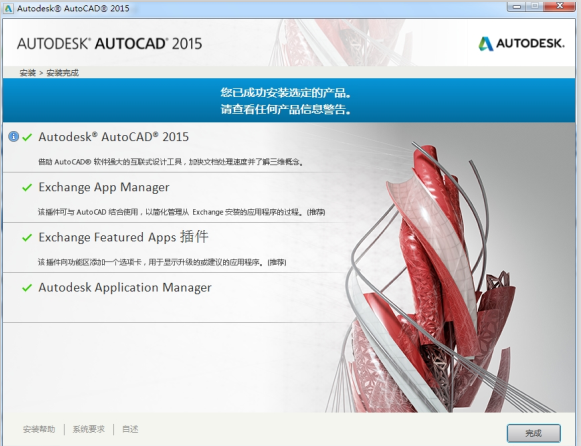Click the Autodesk logo in the header
The height and width of the screenshot is (446, 581).
coord(521,44)
